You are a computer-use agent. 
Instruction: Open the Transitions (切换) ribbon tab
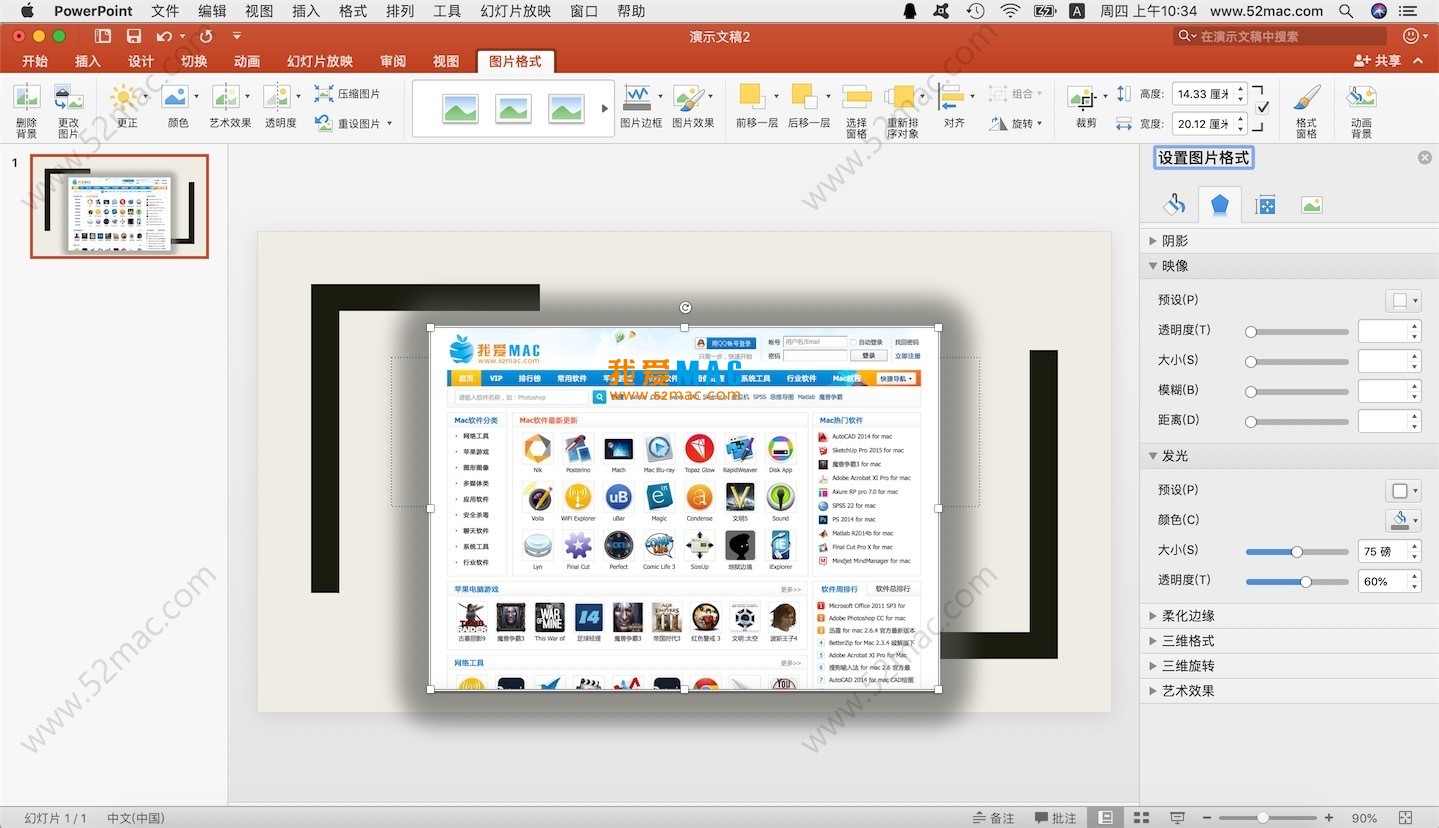coord(194,61)
